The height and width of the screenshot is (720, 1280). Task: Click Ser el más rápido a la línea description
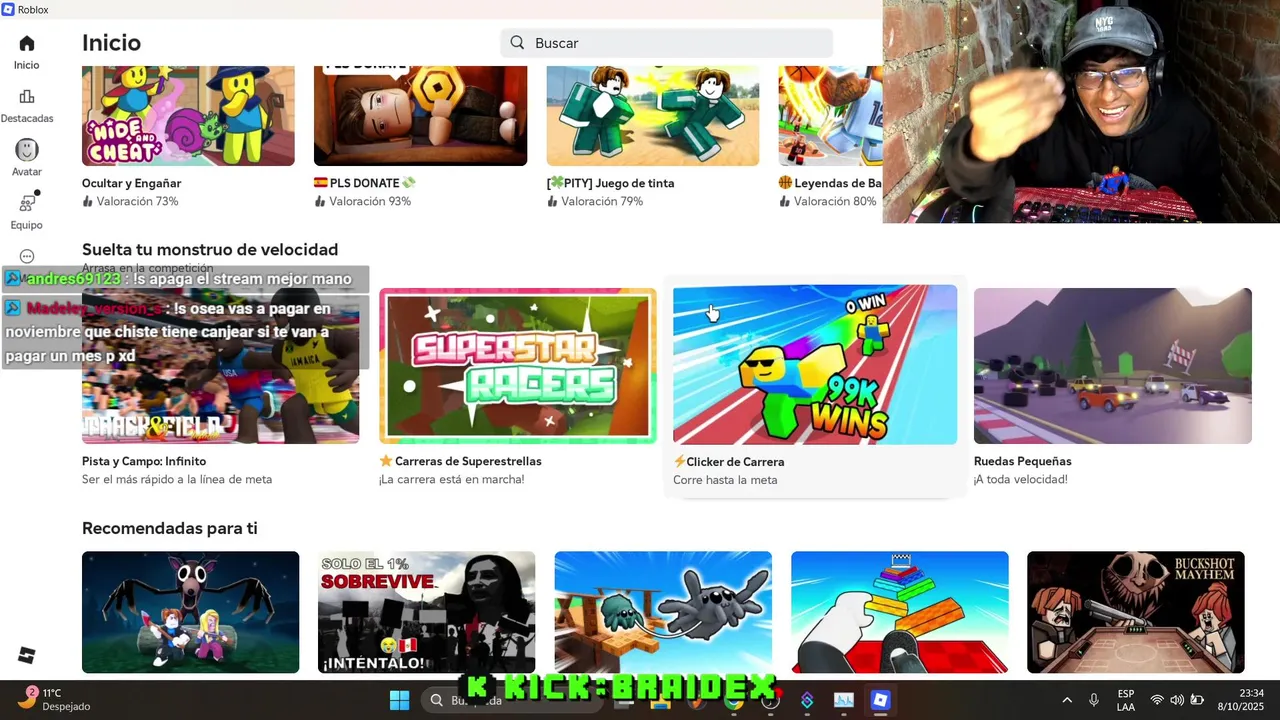click(x=177, y=479)
